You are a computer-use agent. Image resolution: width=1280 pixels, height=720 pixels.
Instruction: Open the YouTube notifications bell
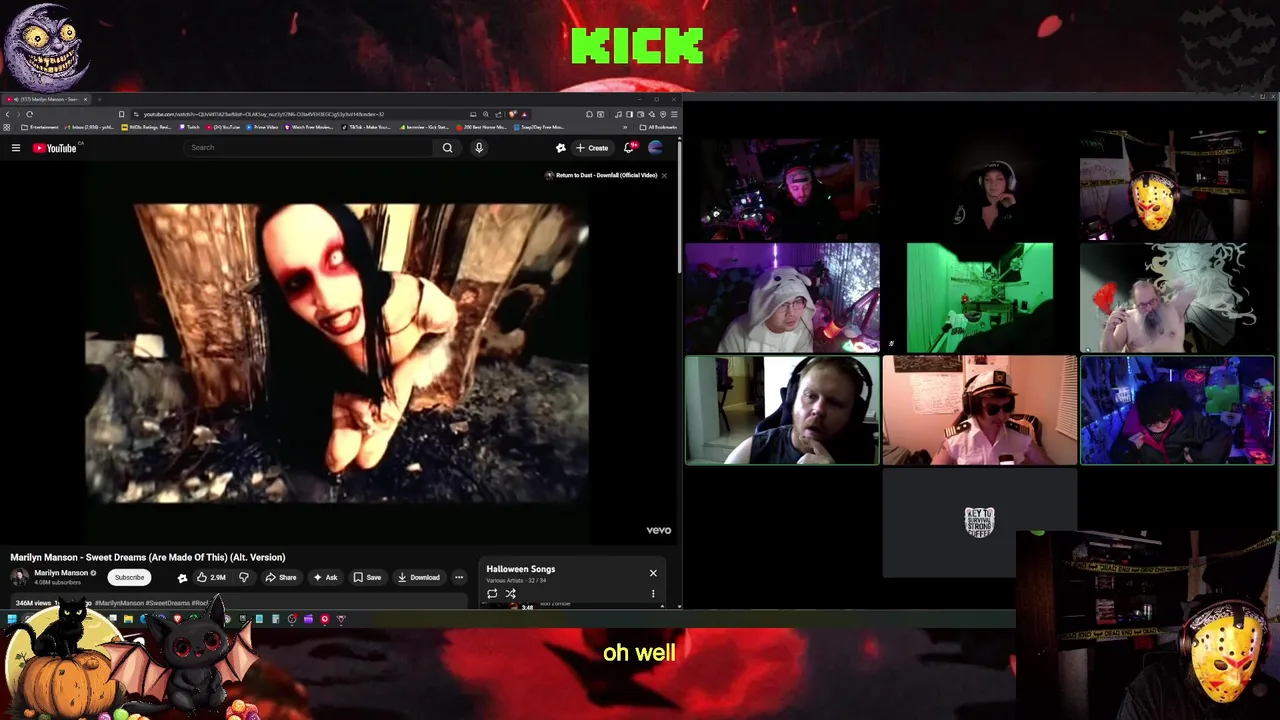pos(629,148)
